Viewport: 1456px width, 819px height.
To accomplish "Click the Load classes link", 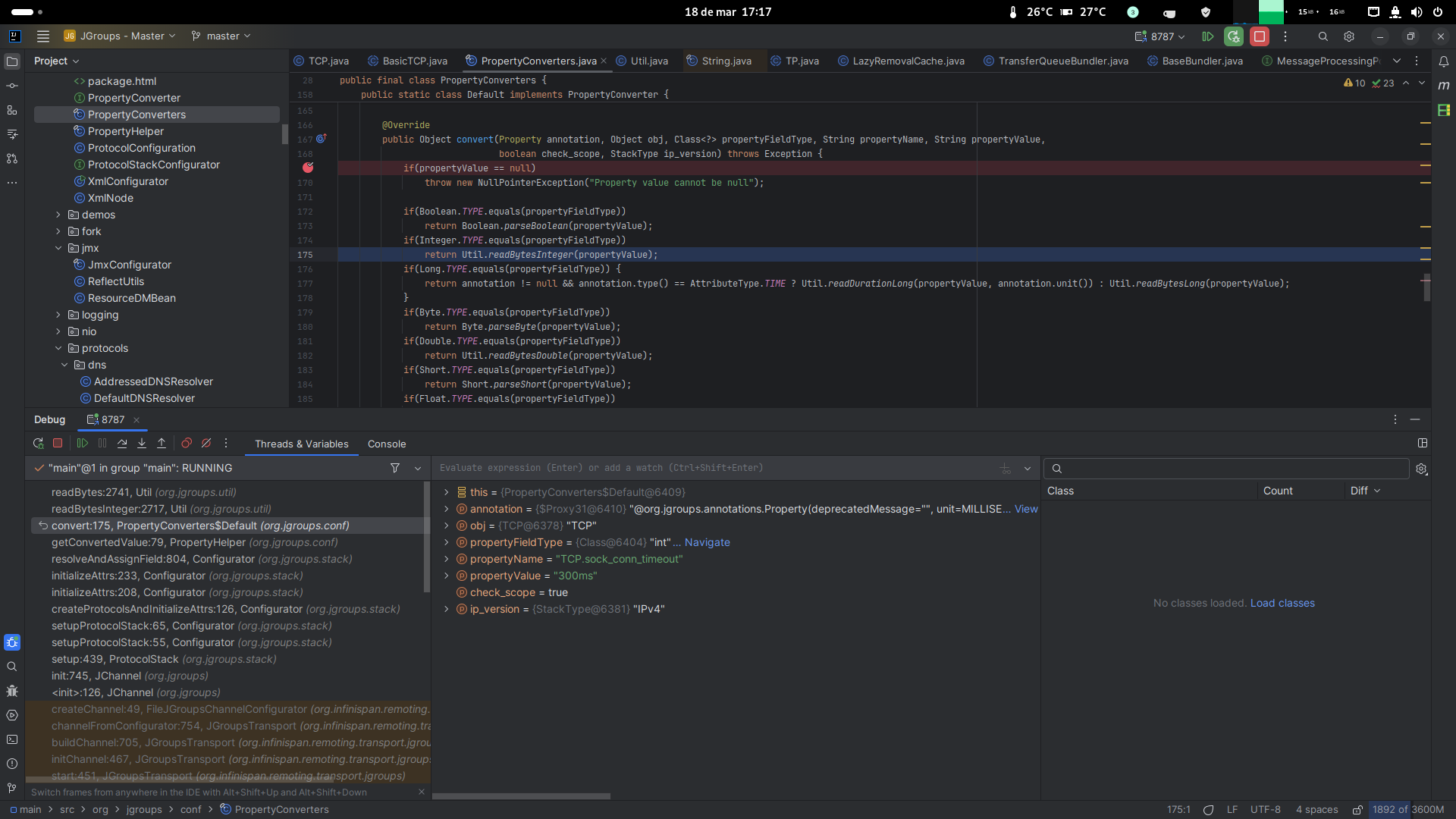I will [x=1282, y=603].
